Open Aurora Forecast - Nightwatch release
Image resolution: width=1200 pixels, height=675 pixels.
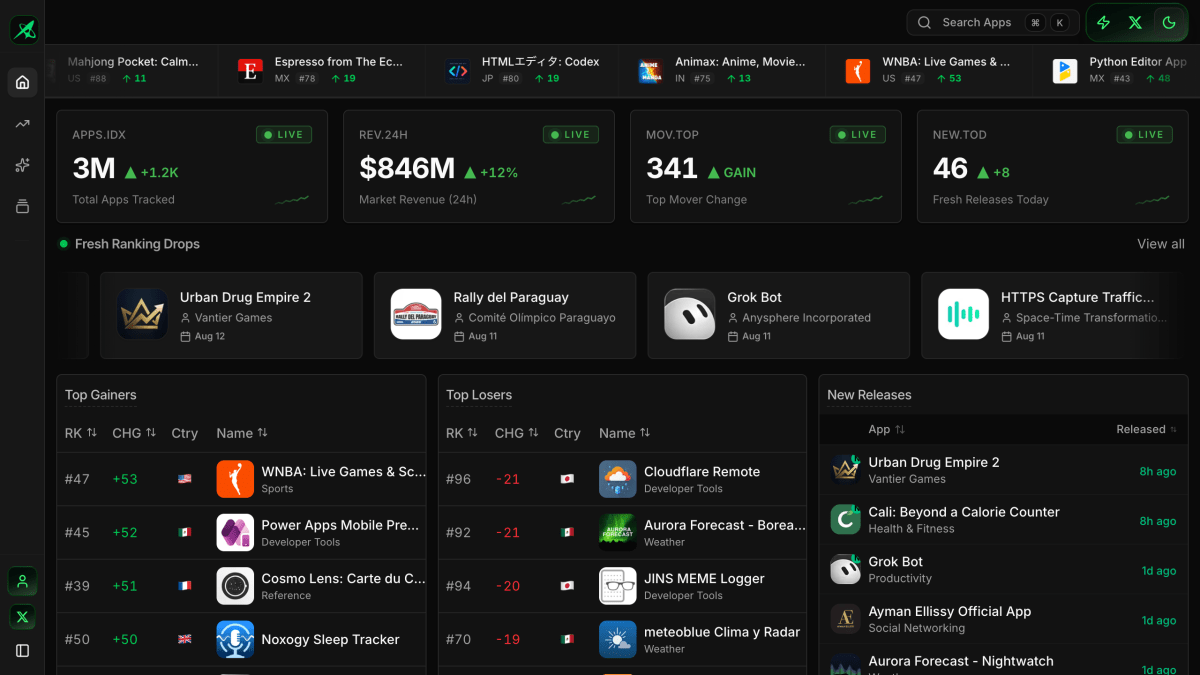pyautogui.click(x=961, y=661)
